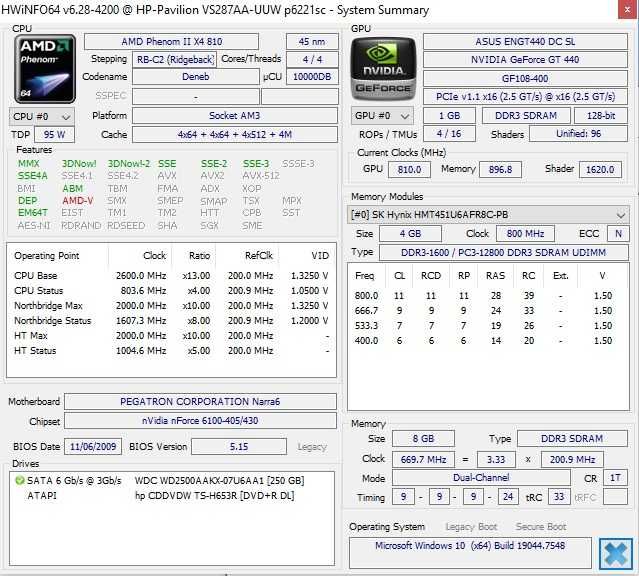Click the 128-bit bus width field
Screen dimensions: 639x576
[601, 115]
